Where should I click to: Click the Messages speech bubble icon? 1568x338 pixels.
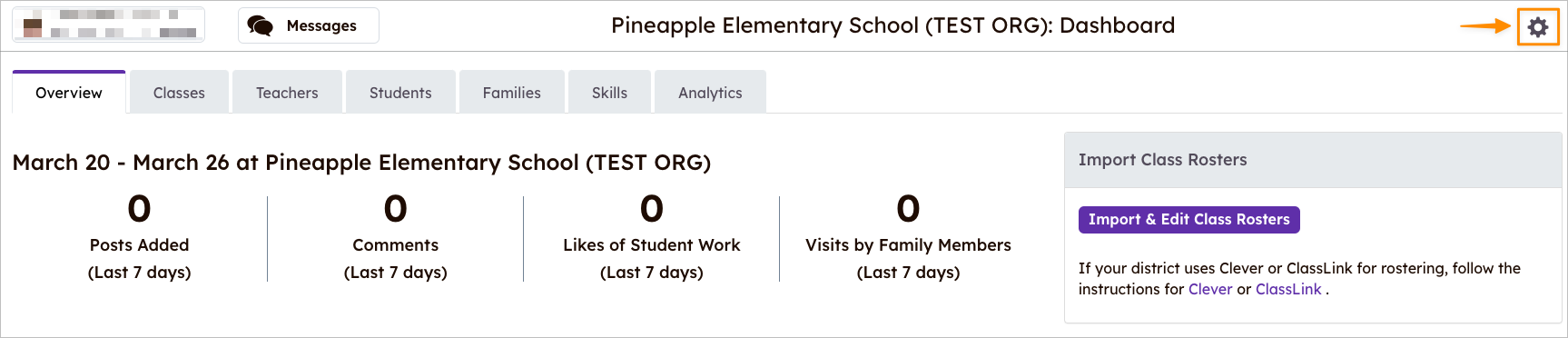tap(261, 25)
